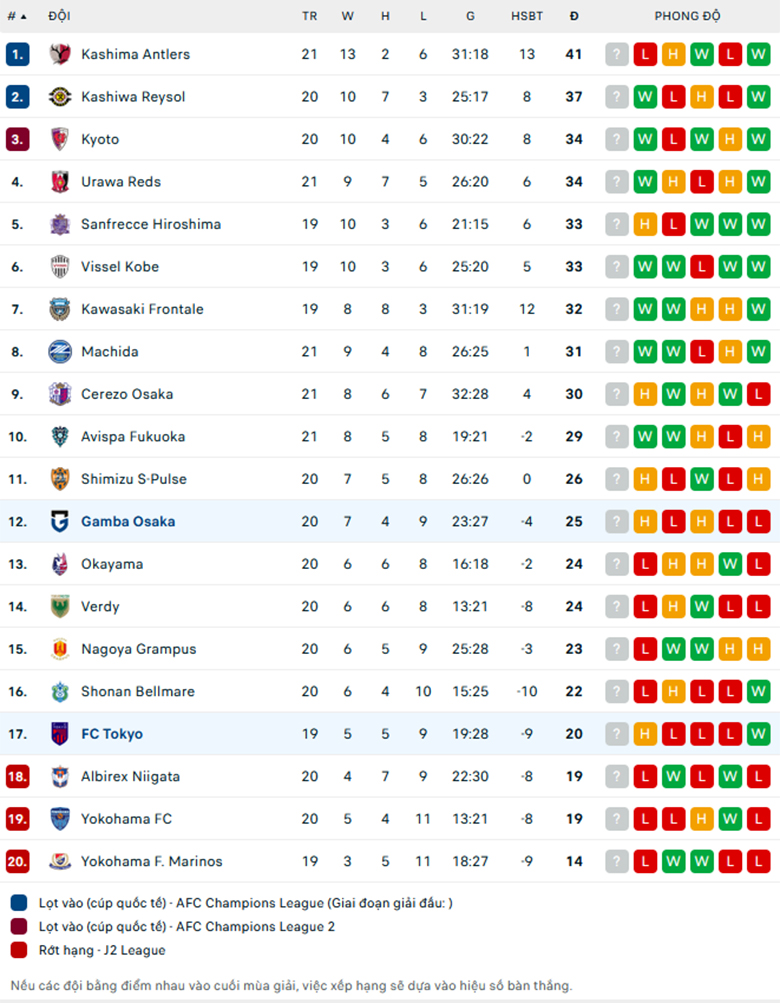Open the FC Tokyo team crest
This screenshot has height=1003, width=780.
click(60, 734)
